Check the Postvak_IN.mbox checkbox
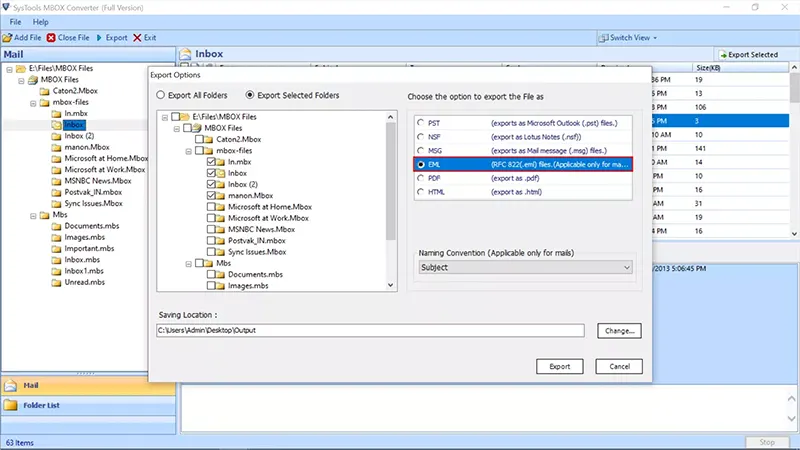This screenshot has width=800, height=450. pos(211,240)
